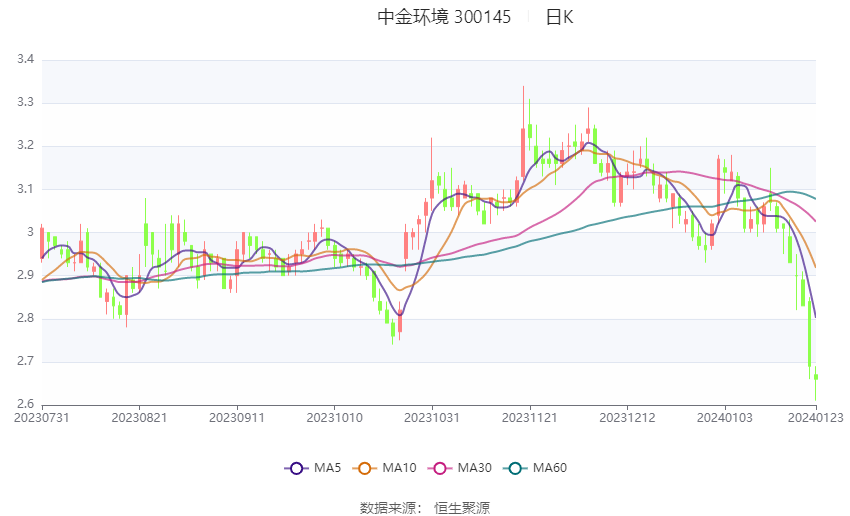Click the 3.4 price axis label

pos(26,60)
